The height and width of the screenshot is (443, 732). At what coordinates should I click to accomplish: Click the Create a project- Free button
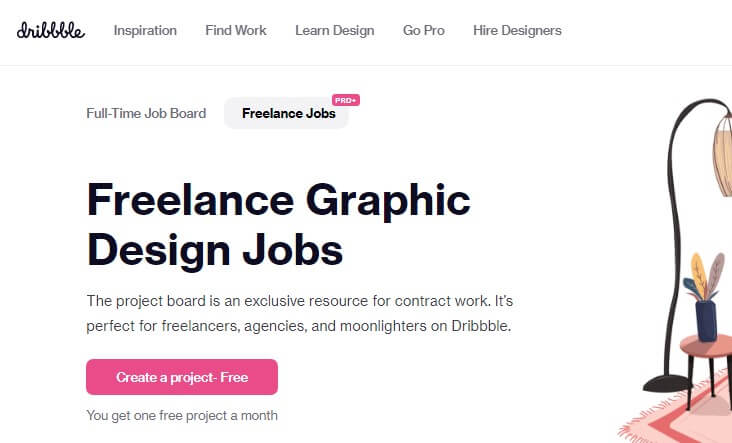pyautogui.click(x=182, y=377)
